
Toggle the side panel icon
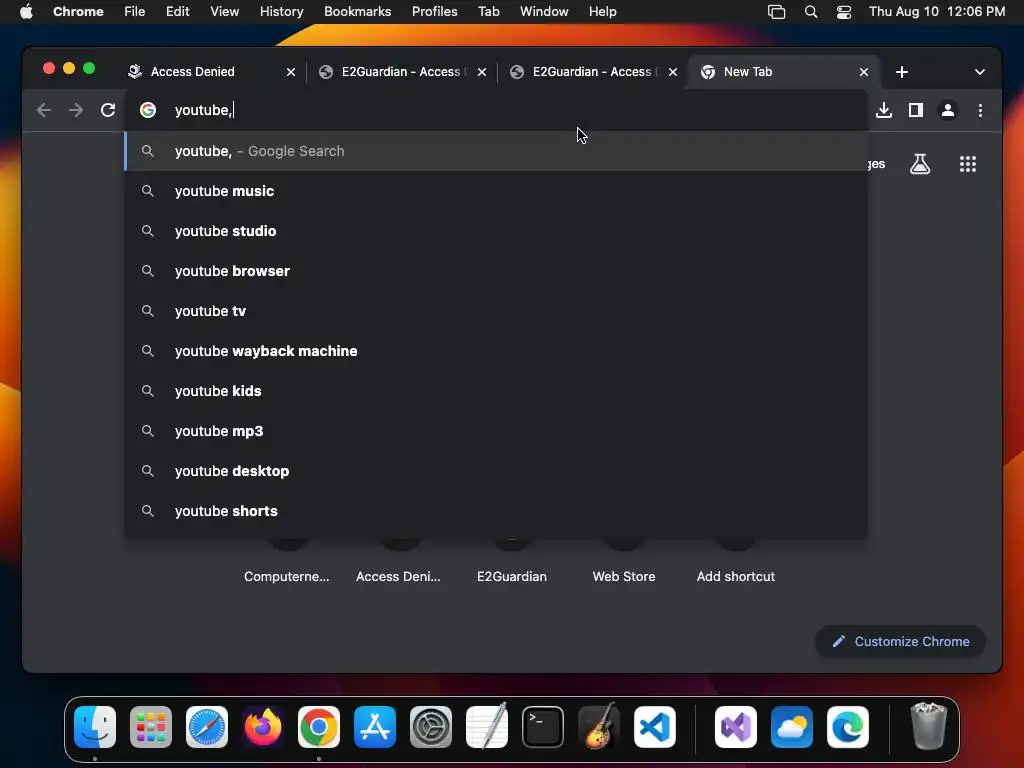916,110
